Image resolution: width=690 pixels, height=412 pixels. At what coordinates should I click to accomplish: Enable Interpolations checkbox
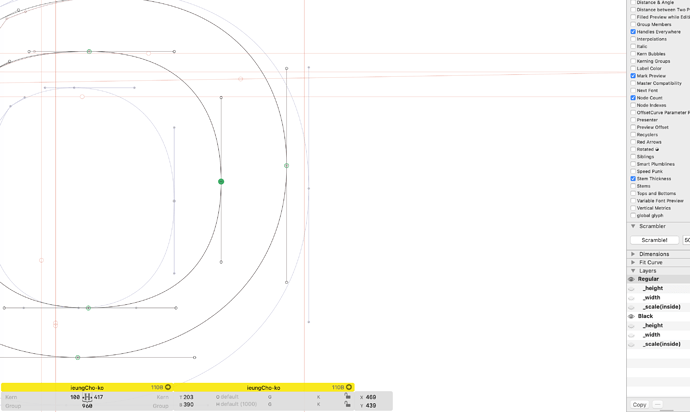pyautogui.click(x=633, y=39)
